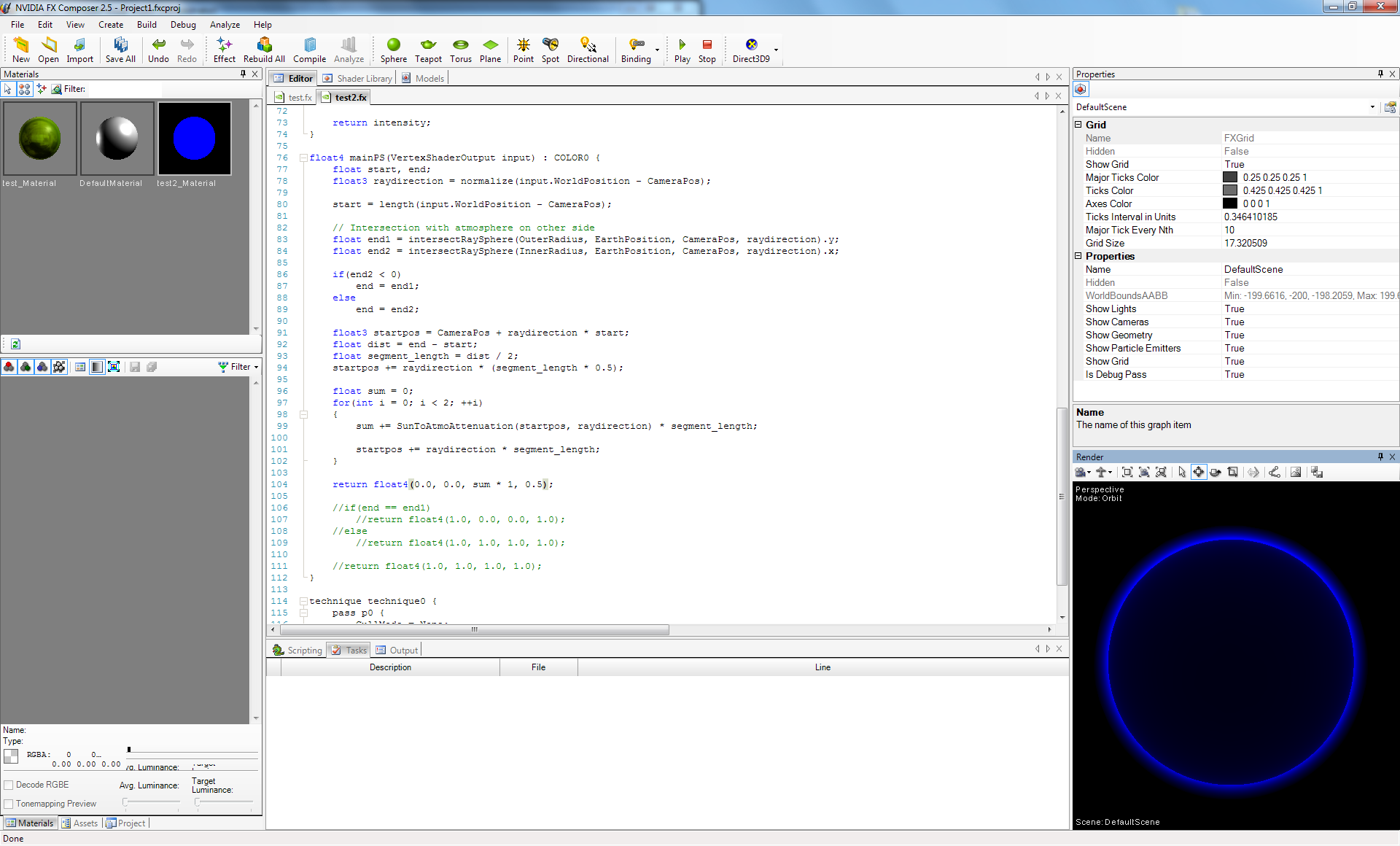Create a Torus shape
The image size is (1400, 846).
460,50
